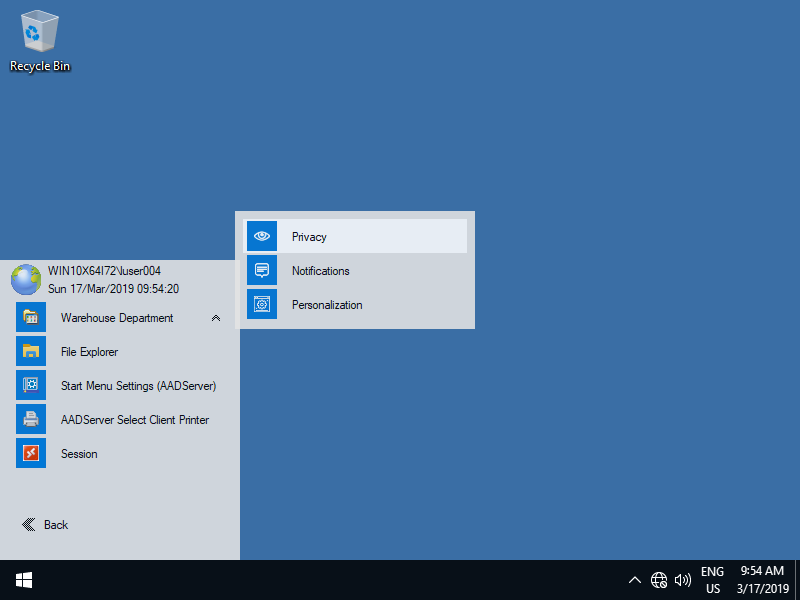The width and height of the screenshot is (800, 600).
Task: Open the Windows Start button
Action: click(24, 580)
